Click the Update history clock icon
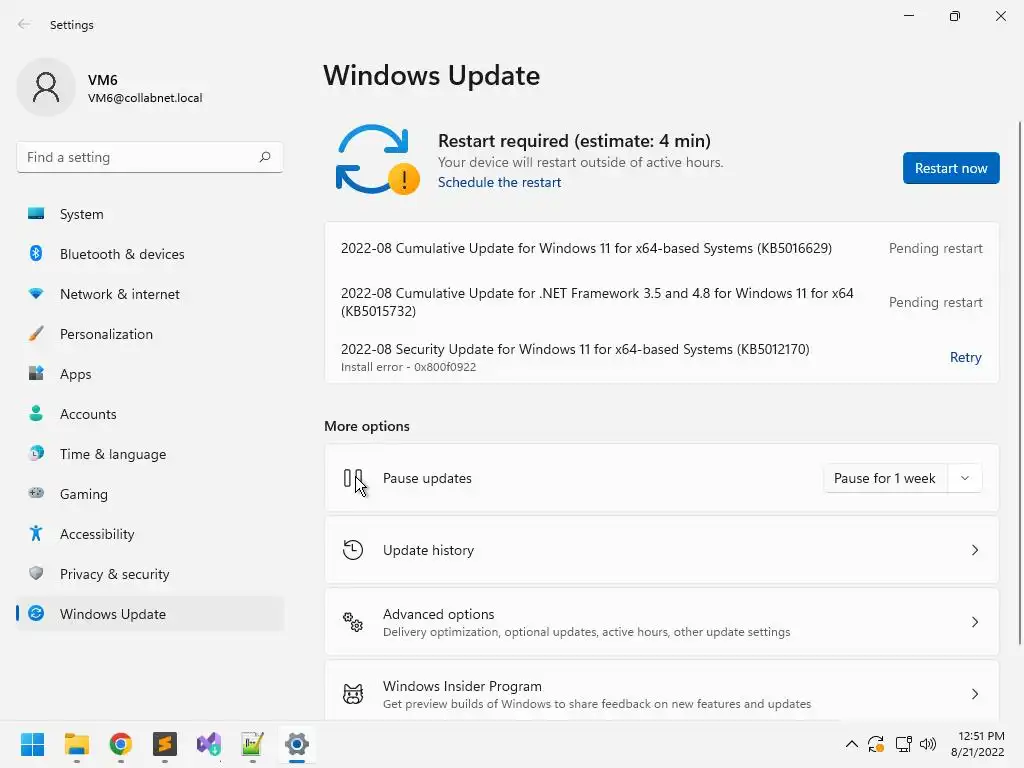This screenshot has width=1024, height=768. coord(353,550)
